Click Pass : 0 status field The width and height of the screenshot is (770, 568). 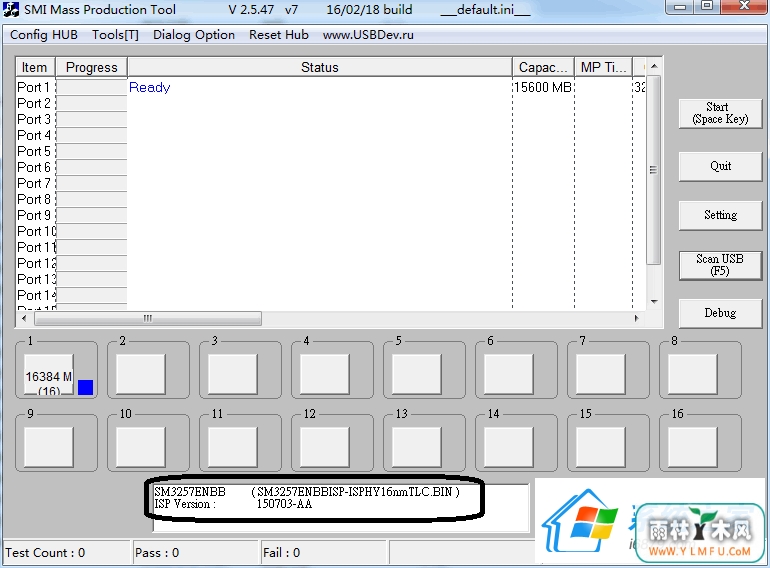pyautogui.click(x=195, y=553)
